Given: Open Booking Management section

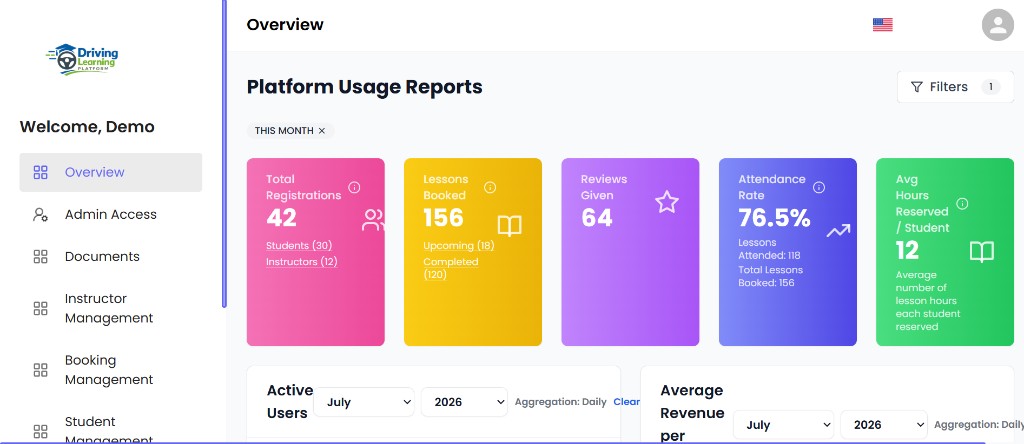Looking at the screenshot, I should tap(110, 370).
